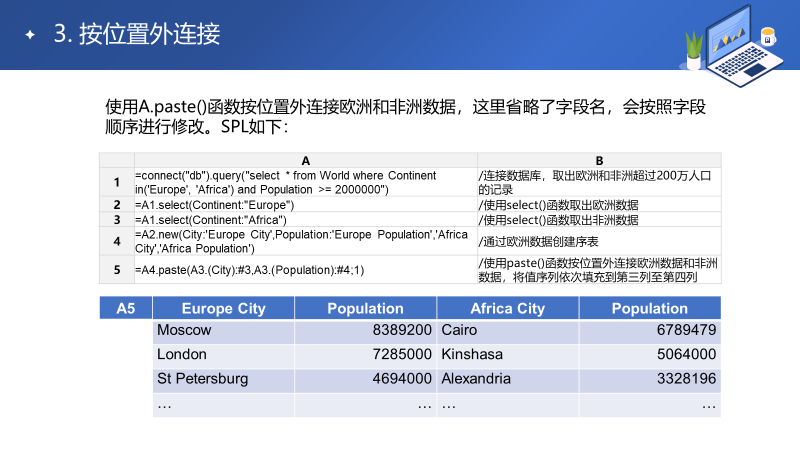Click the slide title '3. 按位置外连接'
800x450 pixels.
[136, 35]
